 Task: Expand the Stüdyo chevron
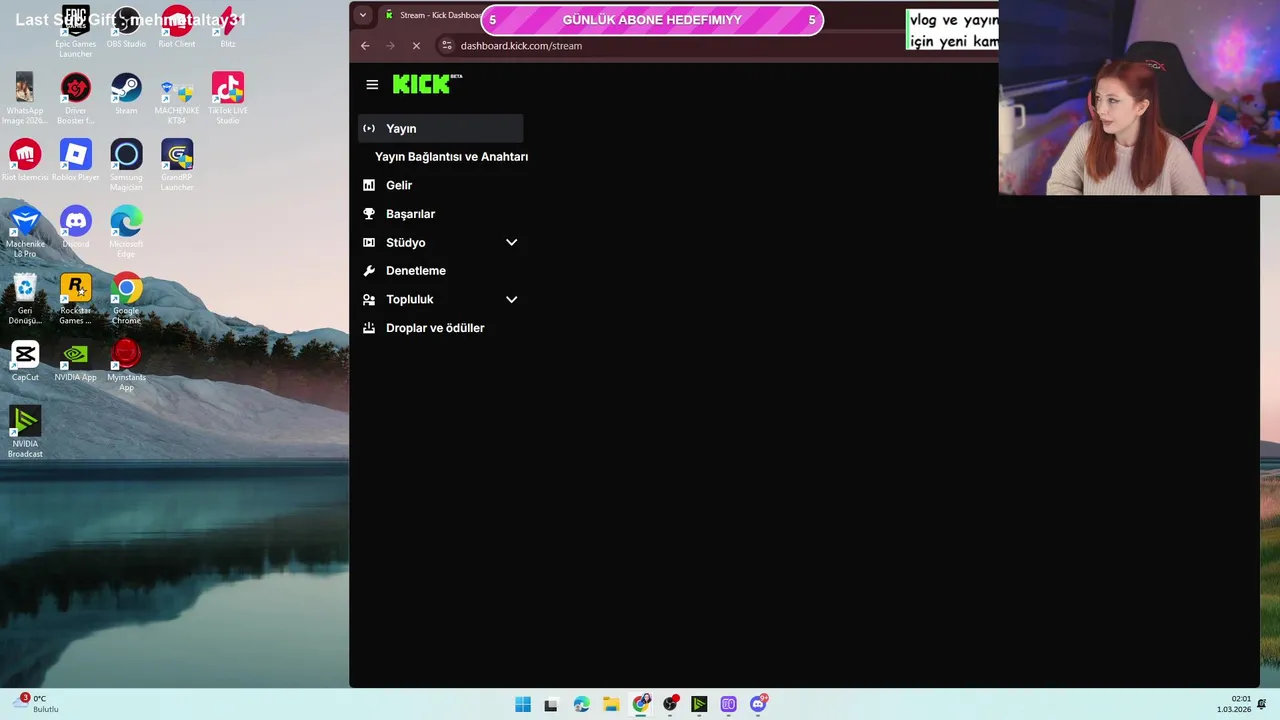(511, 242)
